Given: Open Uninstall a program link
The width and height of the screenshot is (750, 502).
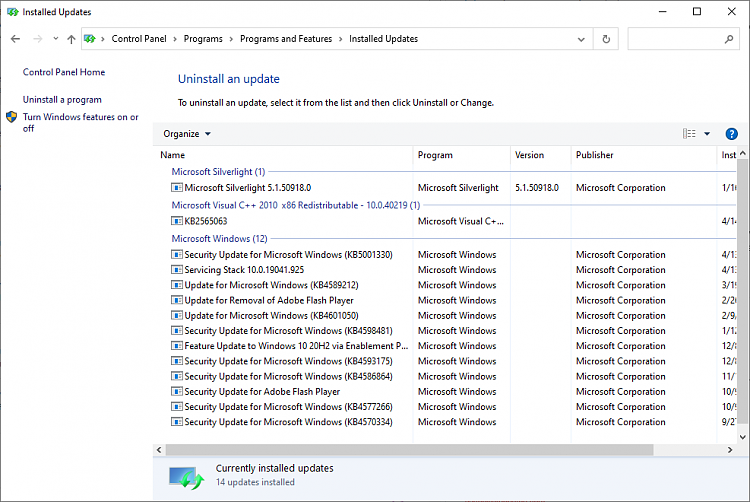Looking at the screenshot, I should click(x=62, y=99).
